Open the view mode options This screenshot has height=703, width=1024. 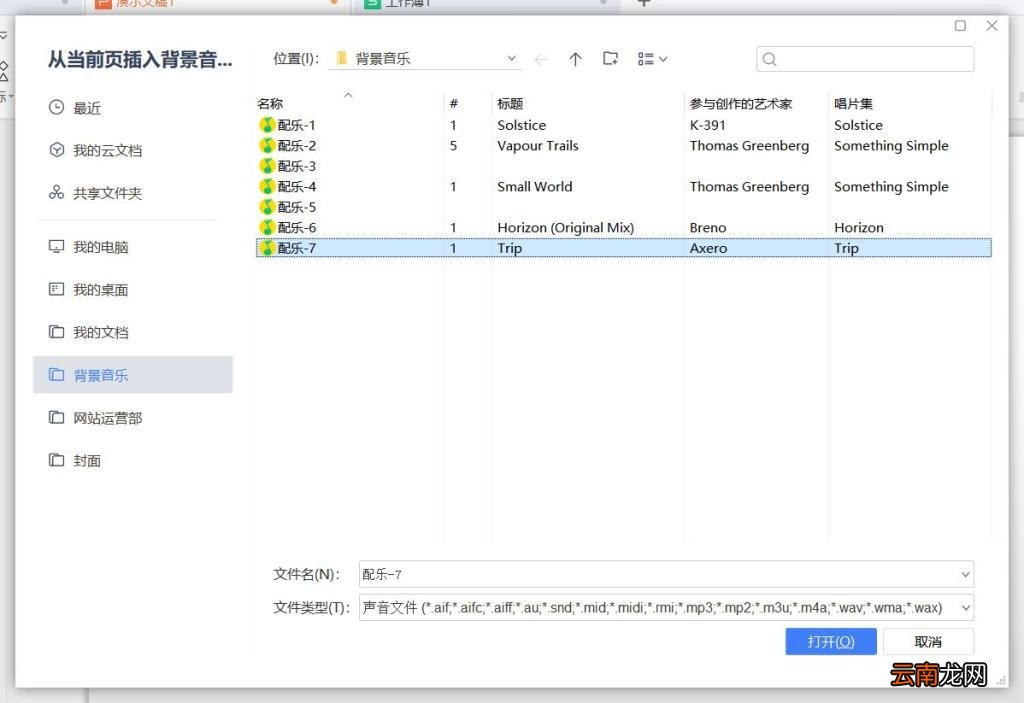click(x=652, y=59)
